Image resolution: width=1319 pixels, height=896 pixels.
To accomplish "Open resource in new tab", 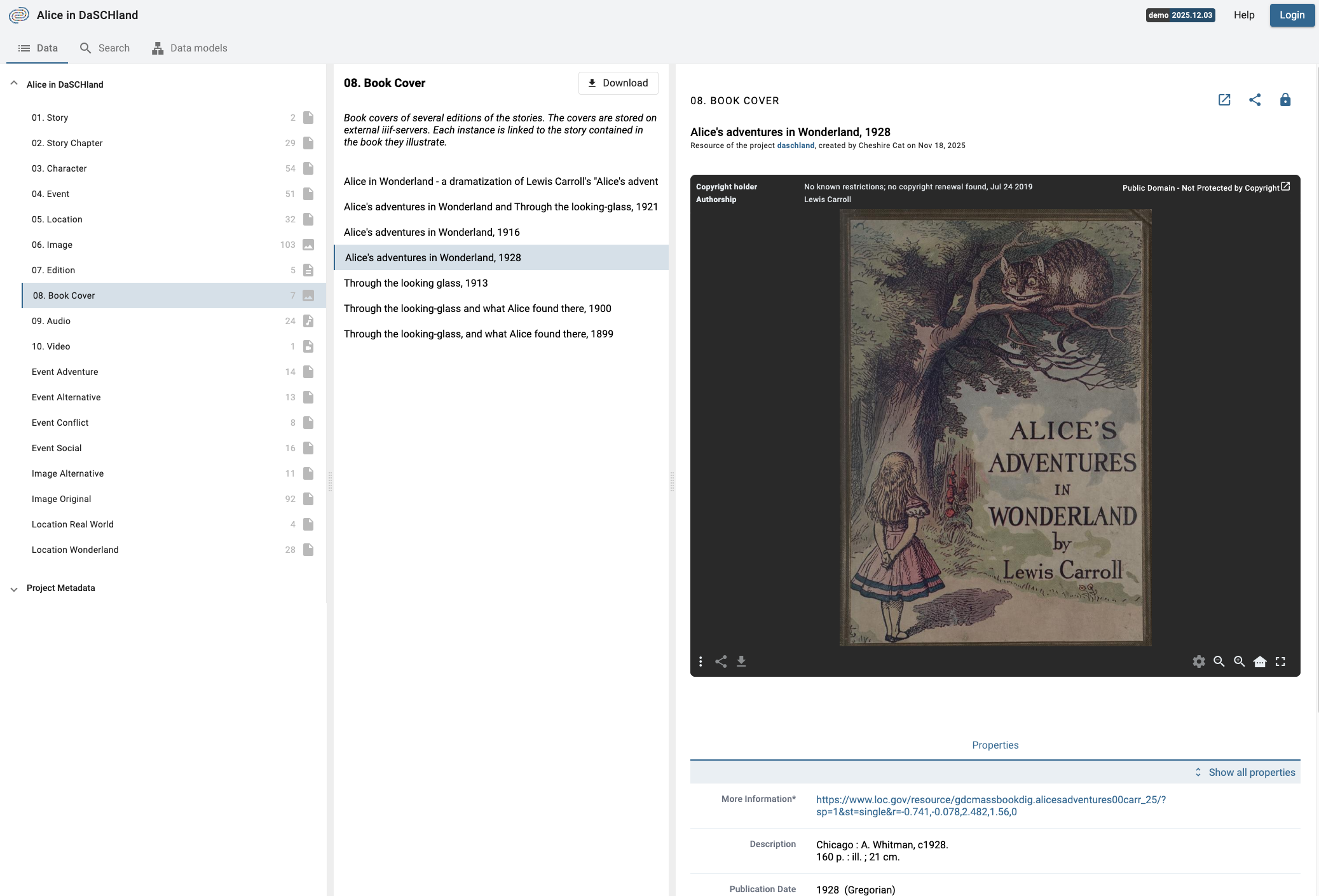I will coord(1225,100).
